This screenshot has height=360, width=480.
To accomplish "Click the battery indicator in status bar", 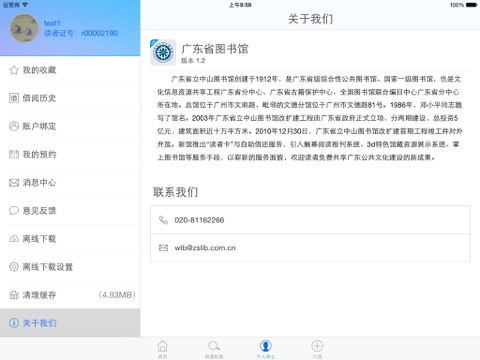I will 471,5.
